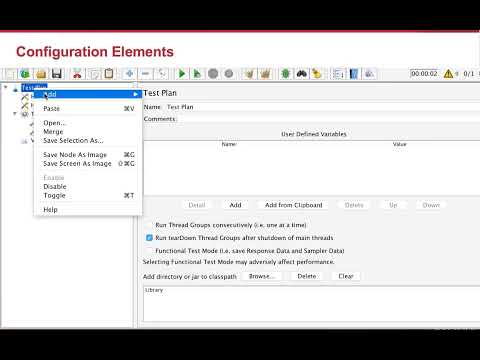Click the Clear classpath button
The width and height of the screenshot is (480, 360).
click(346, 276)
